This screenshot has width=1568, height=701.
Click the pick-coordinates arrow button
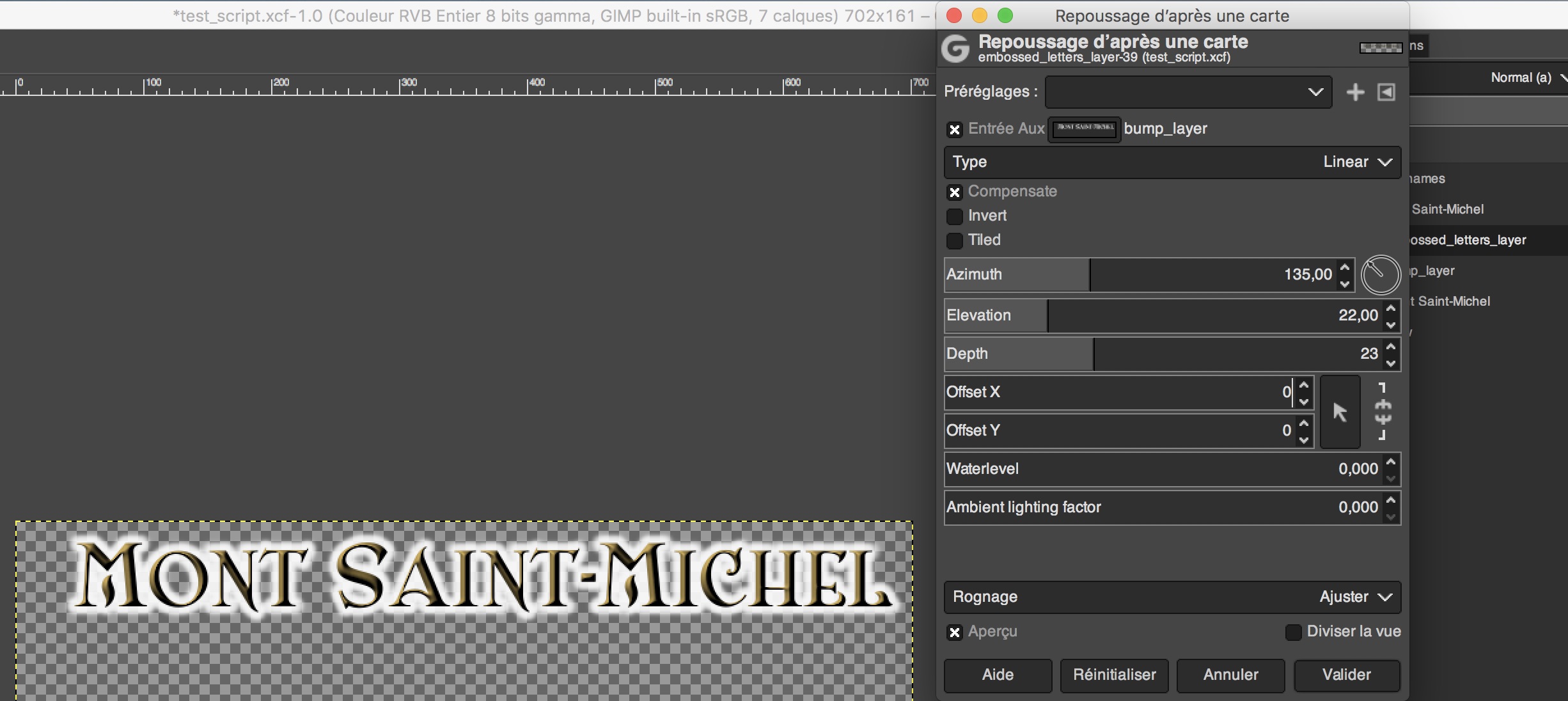(1340, 412)
